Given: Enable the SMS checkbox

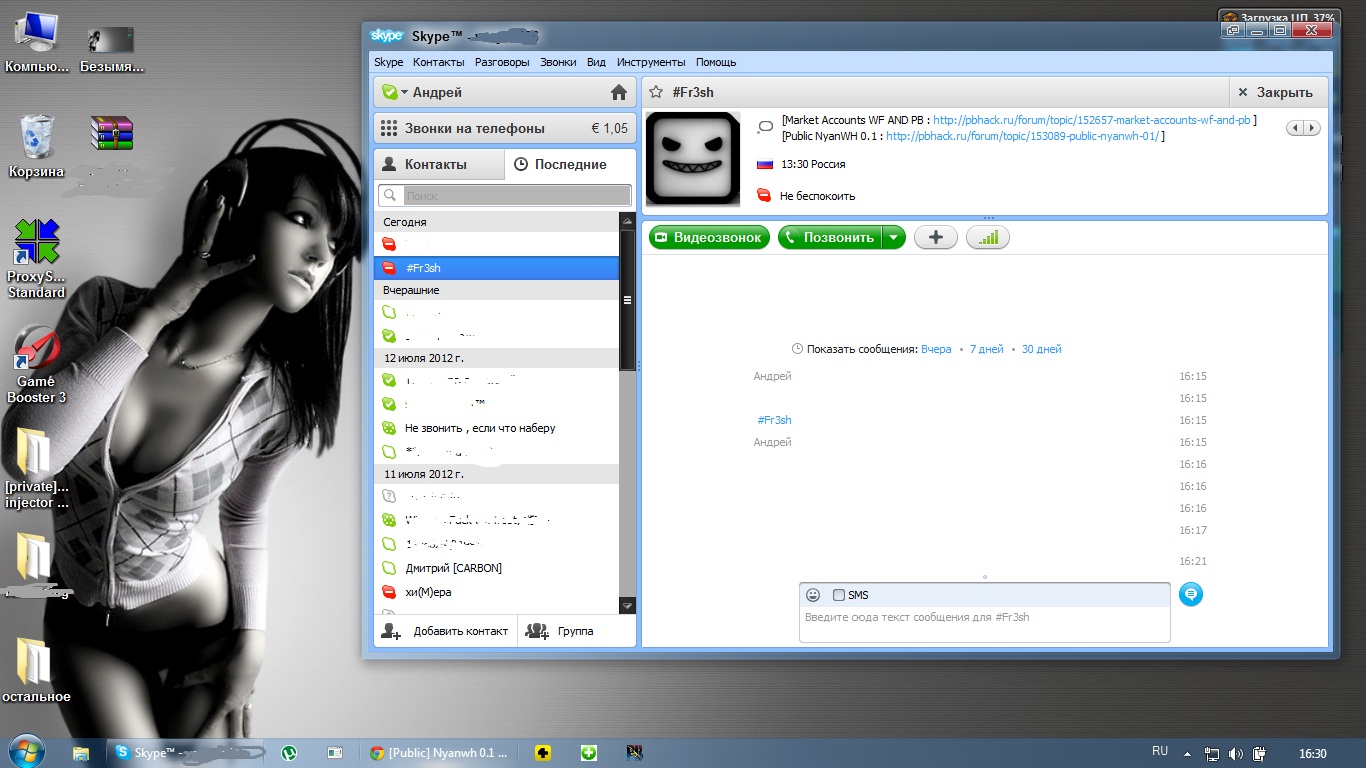Looking at the screenshot, I should click(x=839, y=595).
